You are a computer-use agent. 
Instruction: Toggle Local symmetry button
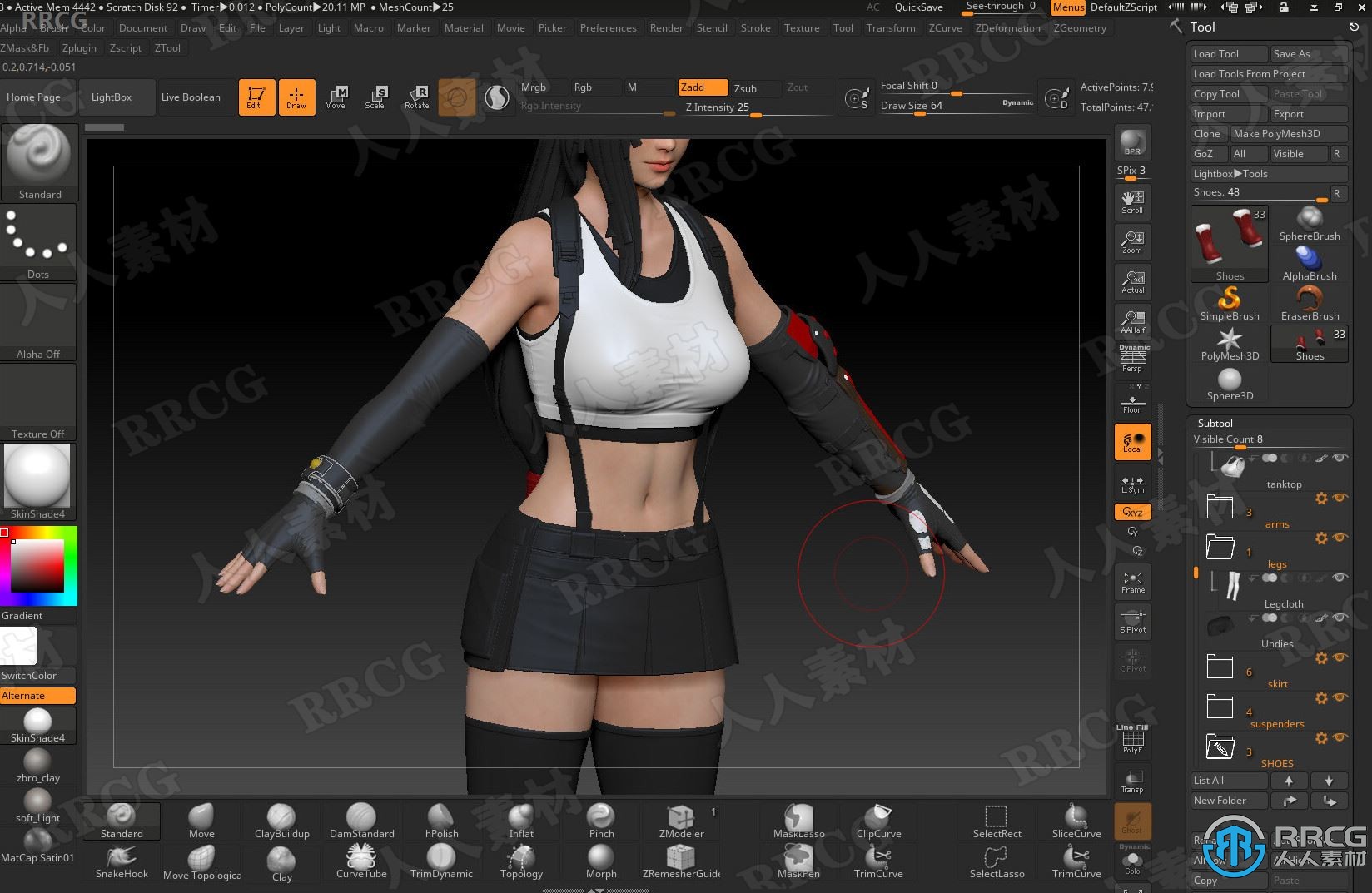click(1132, 442)
